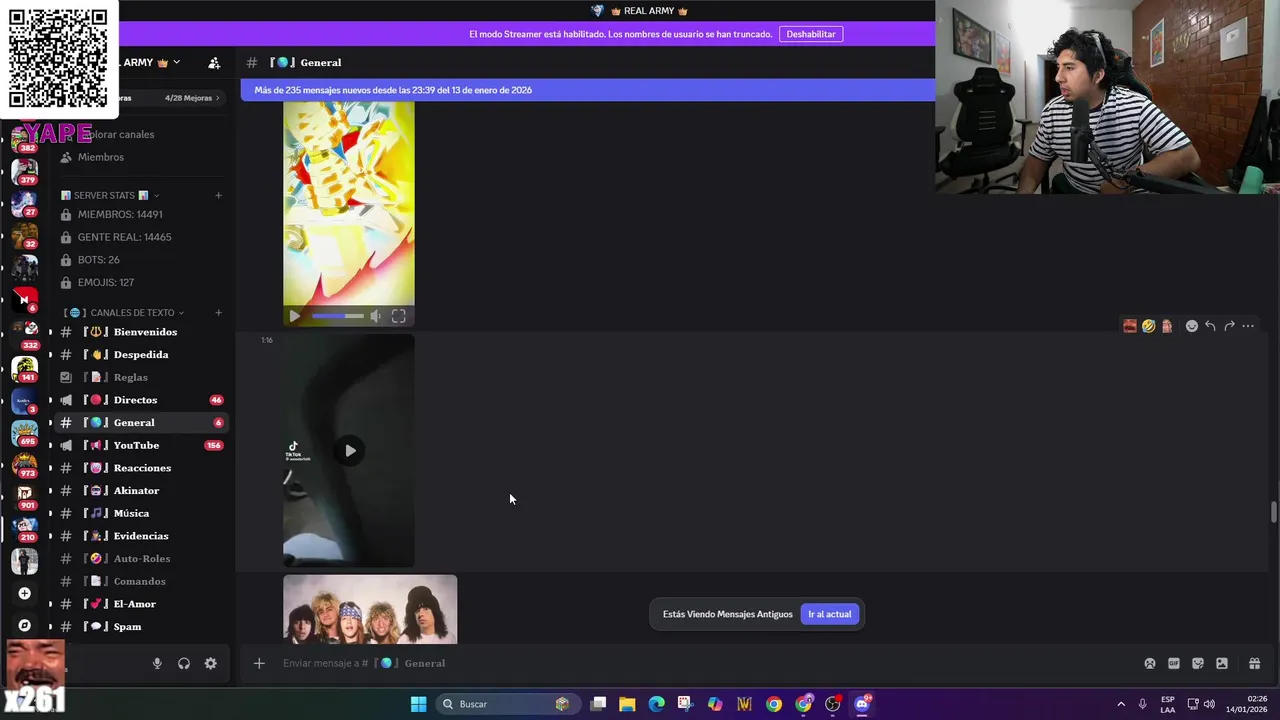The height and width of the screenshot is (720, 1280).
Task: Mute the top video's audio
Action: click(x=375, y=316)
